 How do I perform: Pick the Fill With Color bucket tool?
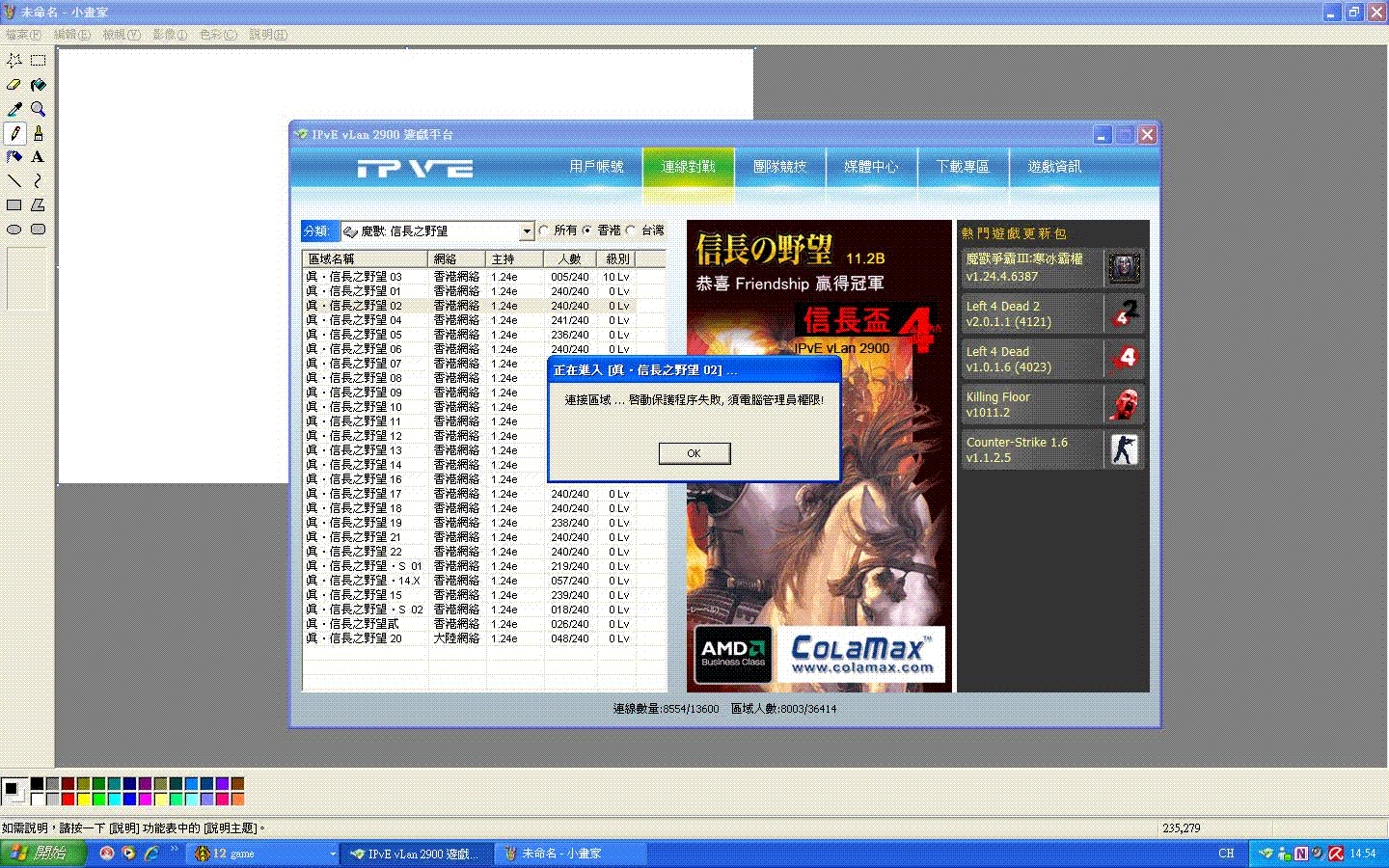click(39, 85)
